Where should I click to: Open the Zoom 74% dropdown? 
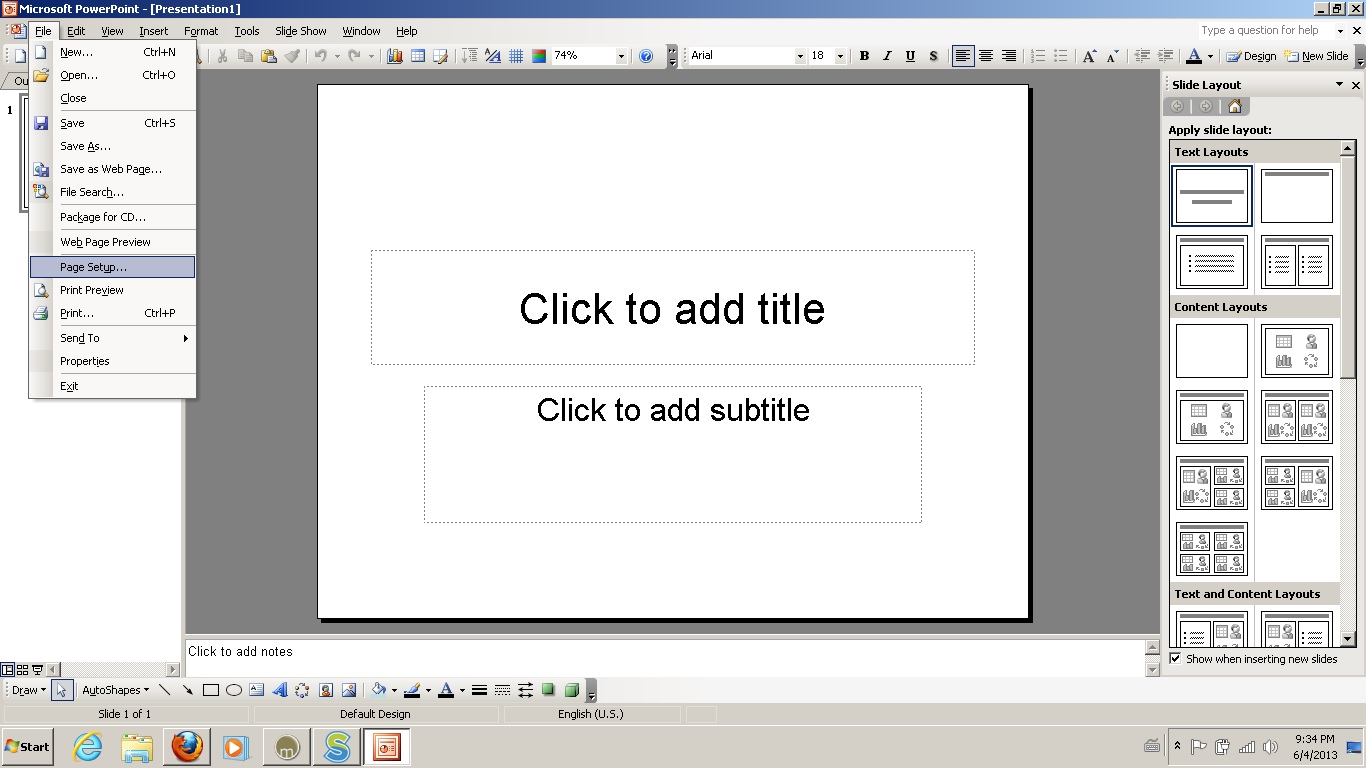[621, 56]
